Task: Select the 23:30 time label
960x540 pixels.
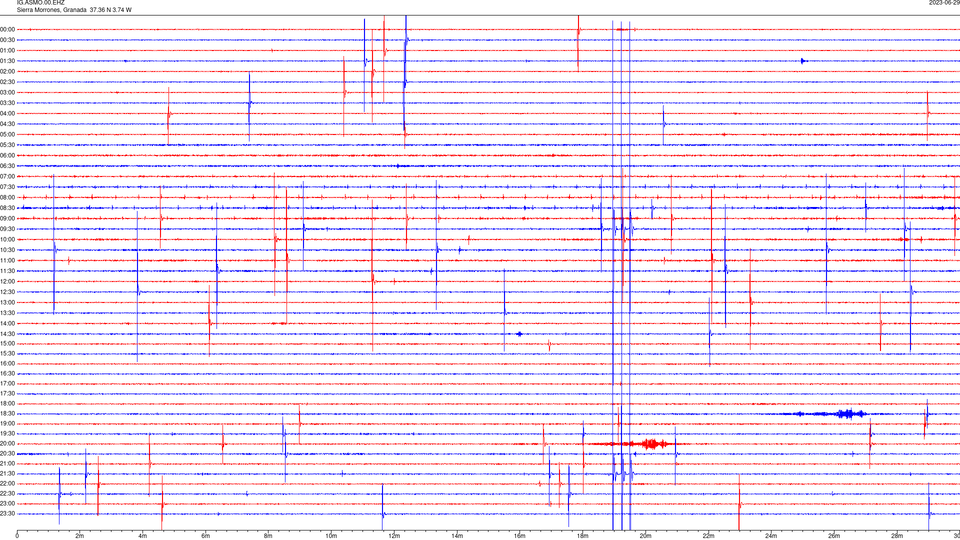Action: 7,514
